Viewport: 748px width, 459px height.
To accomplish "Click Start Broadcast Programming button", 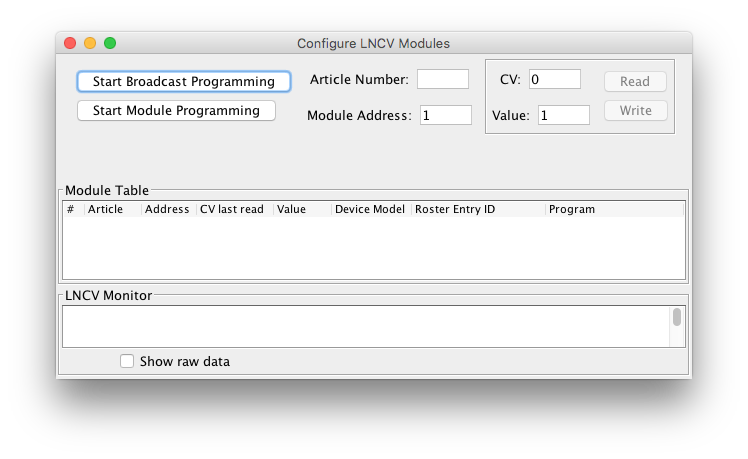I will coord(183,81).
